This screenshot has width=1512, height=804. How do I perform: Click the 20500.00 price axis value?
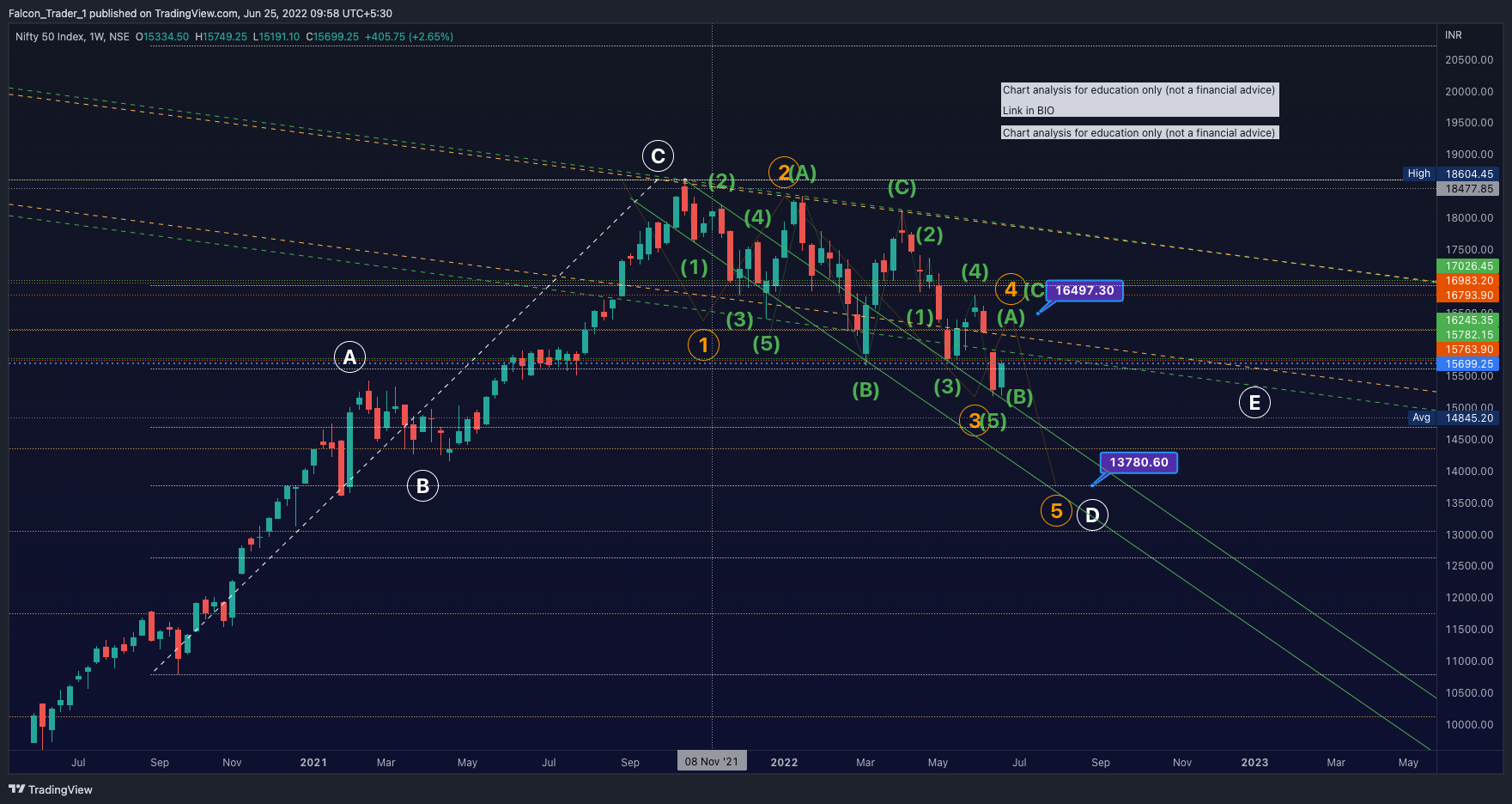pyautogui.click(x=1469, y=60)
